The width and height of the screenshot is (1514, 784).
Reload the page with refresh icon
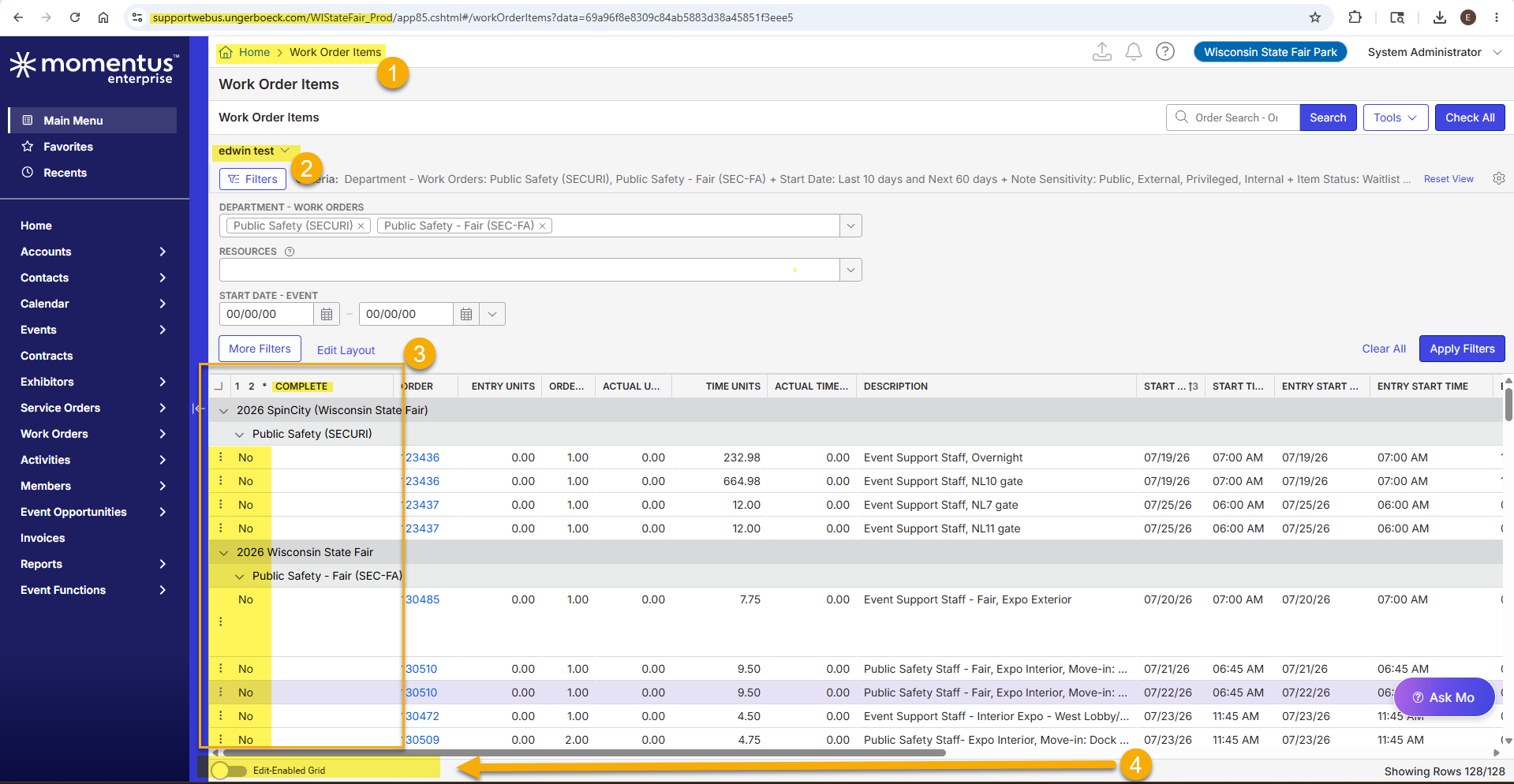tap(75, 17)
